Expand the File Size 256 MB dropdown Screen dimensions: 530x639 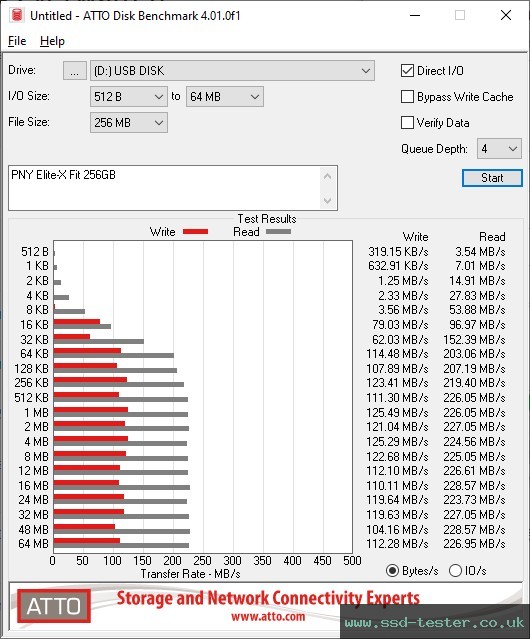coord(129,123)
